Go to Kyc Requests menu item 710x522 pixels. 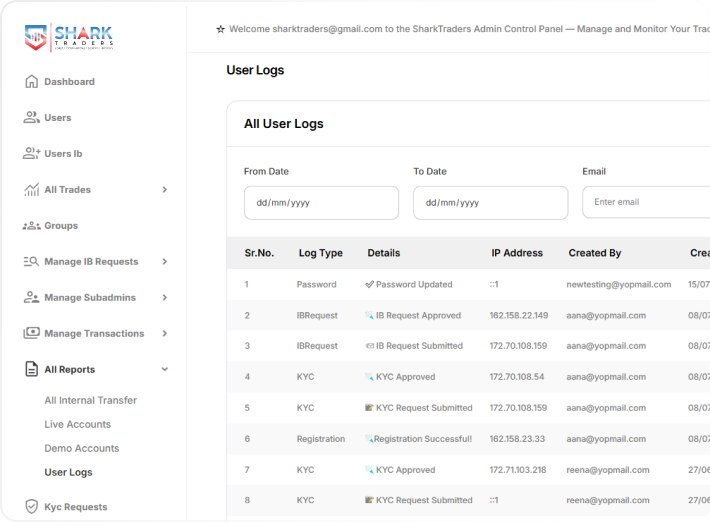click(76, 507)
